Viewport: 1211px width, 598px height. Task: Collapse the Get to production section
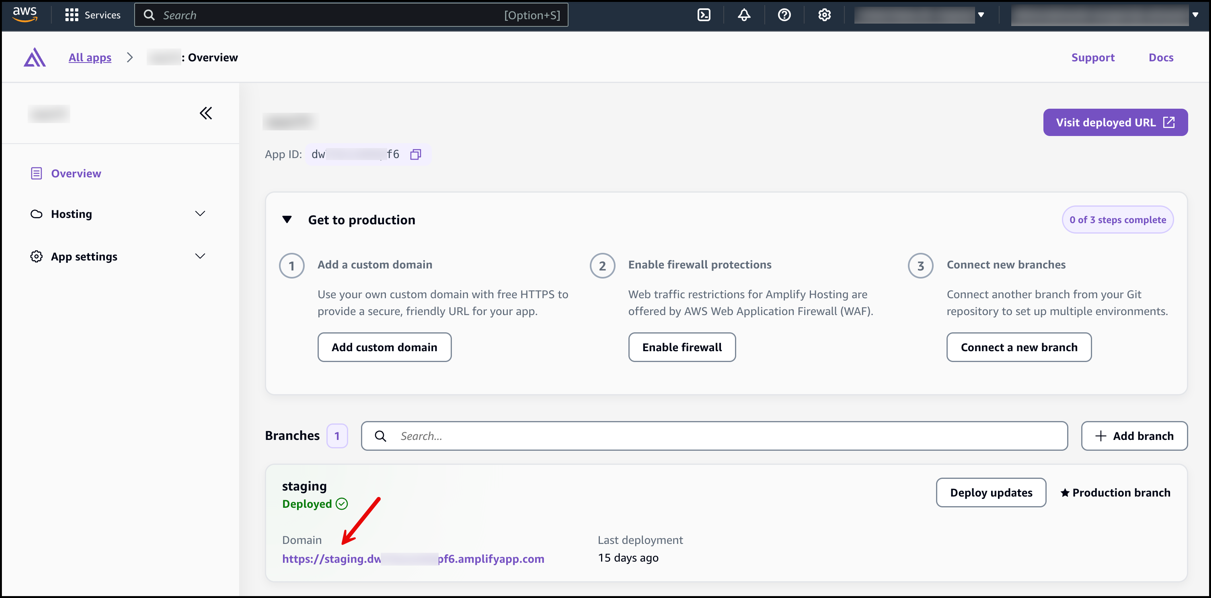pos(287,220)
